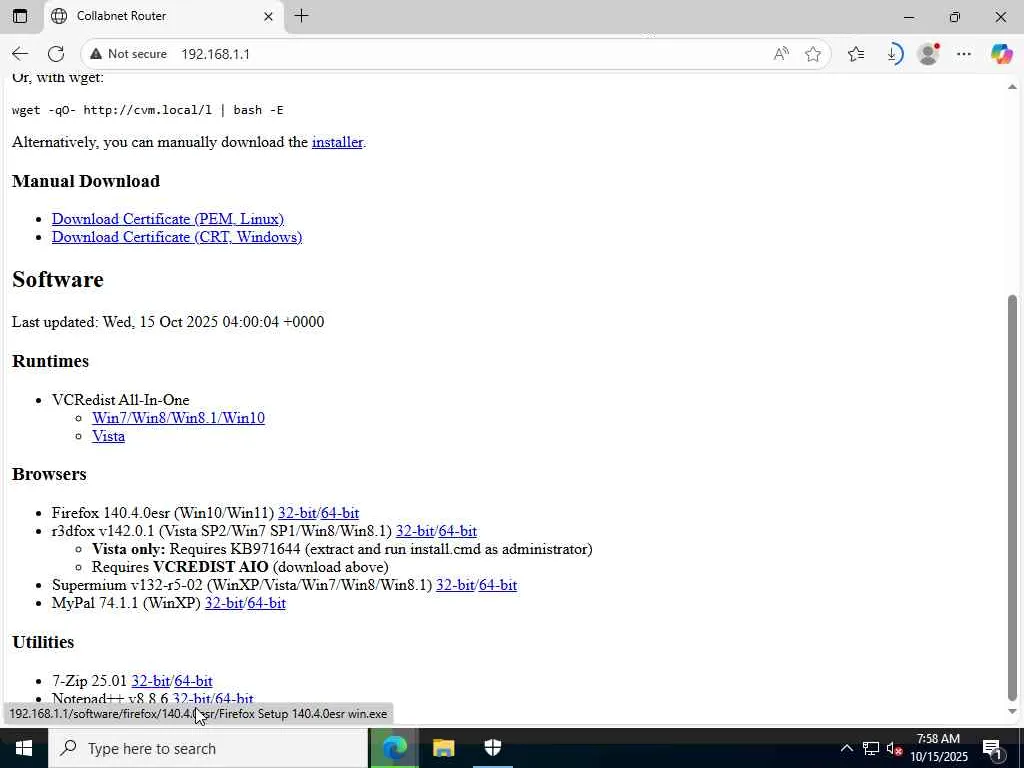Screen dimensions: 1024x768
Task: Download 7-Zip 25.01 64-bit
Action: point(193,681)
